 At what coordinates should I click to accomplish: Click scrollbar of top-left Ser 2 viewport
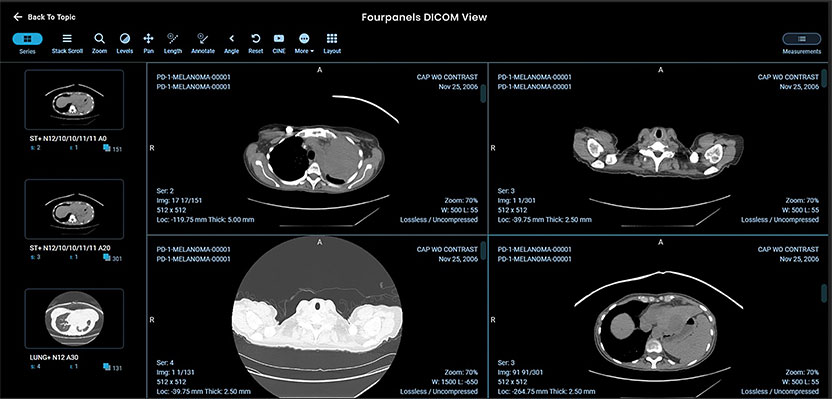[x=483, y=93]
